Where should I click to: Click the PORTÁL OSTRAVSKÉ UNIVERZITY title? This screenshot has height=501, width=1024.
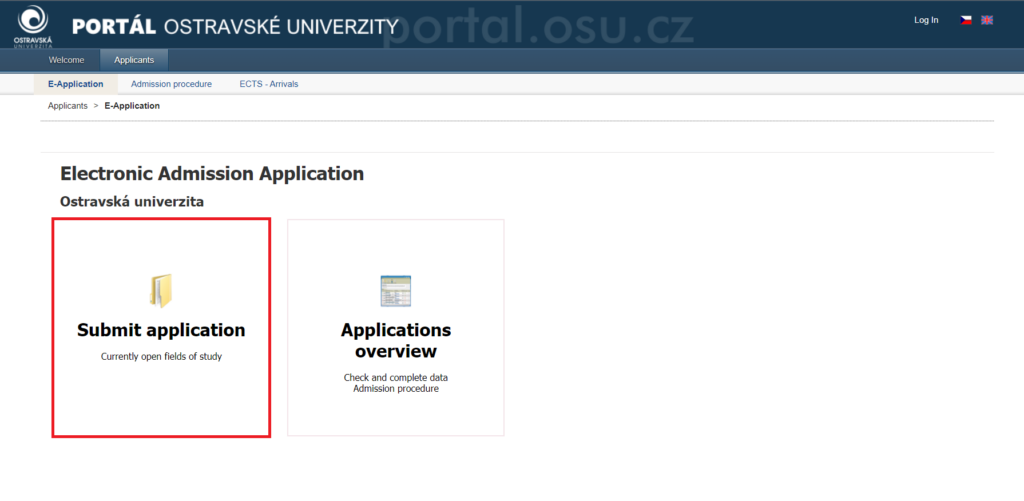235,27
